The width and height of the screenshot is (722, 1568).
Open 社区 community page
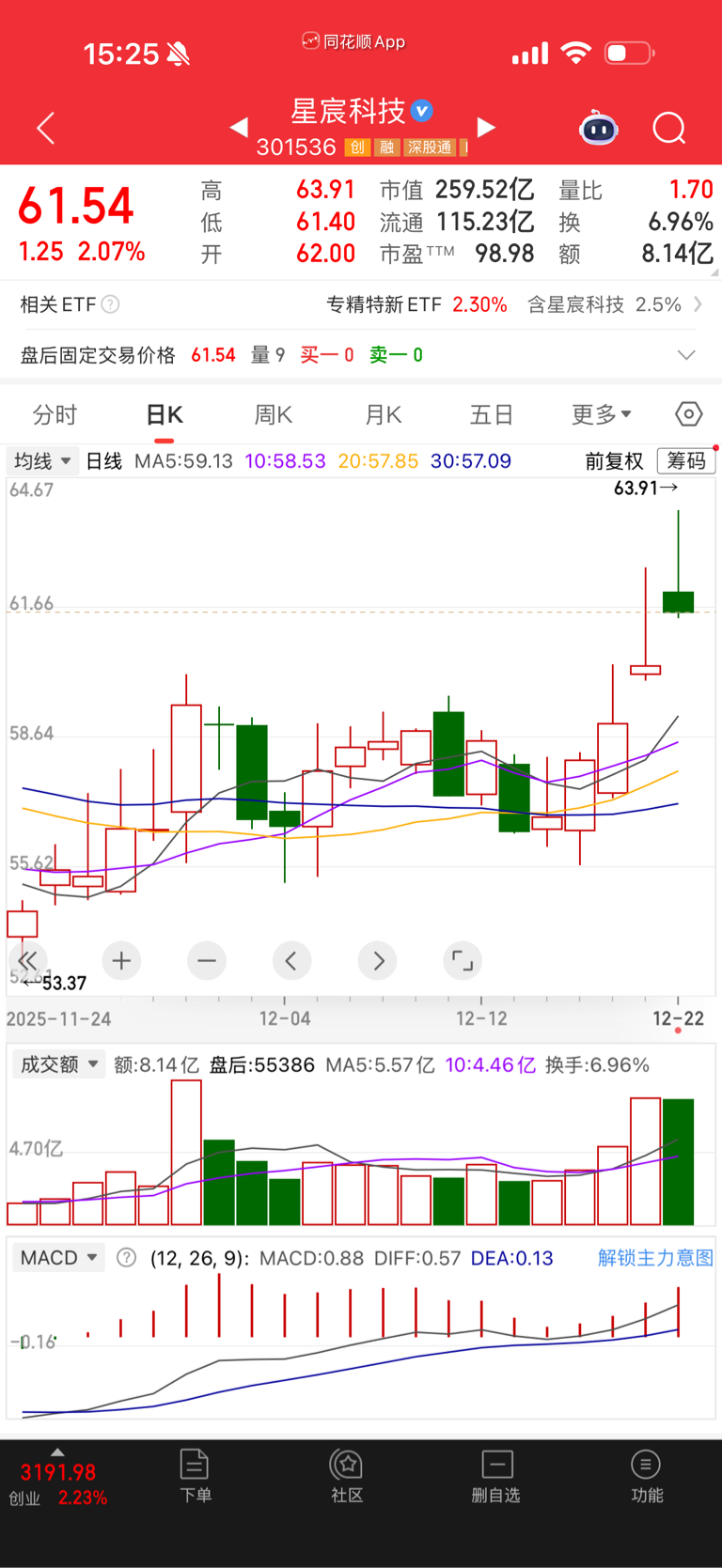[347, 1476]
